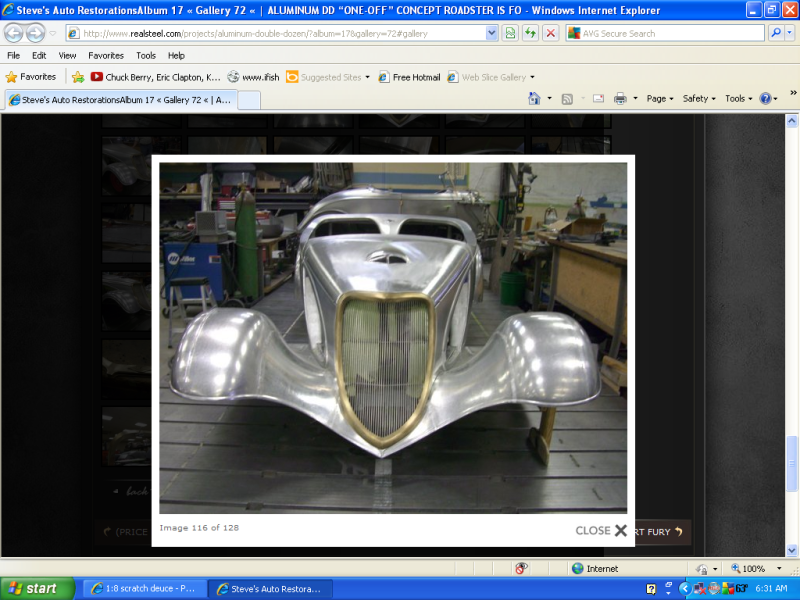Open the Free Hotmail favorites link
This screenshot has width=800, height=600.
pos(409,77)
